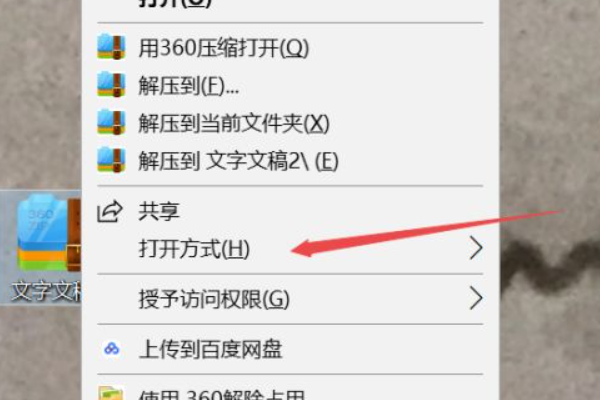The image size is (600, 400).
Task: Click the archive icon next to 解压到(F)...
Action: tap(111, 85)
